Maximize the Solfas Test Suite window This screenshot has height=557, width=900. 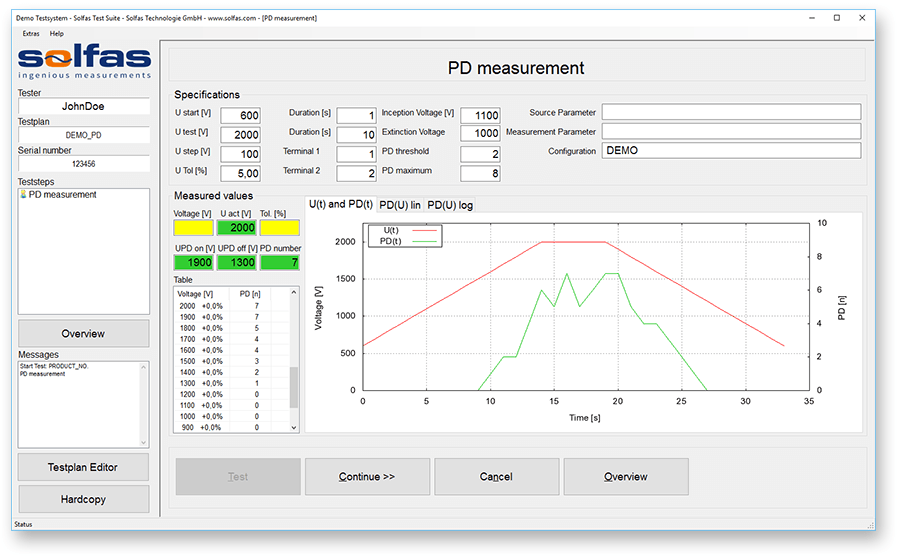coord(837,18)
